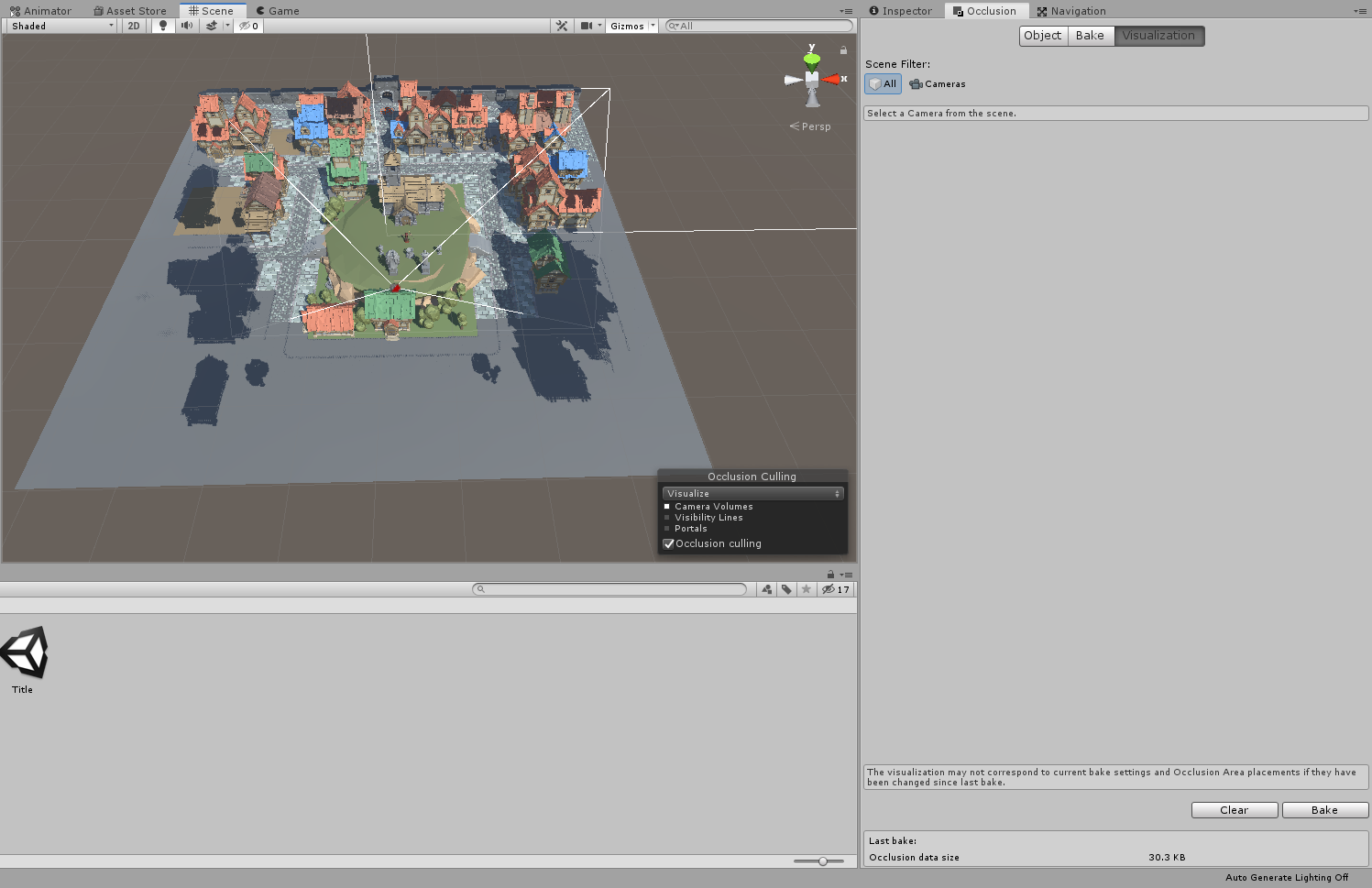Click the Occlusion data size value 30.3 KB
This screenshot has height=888, width=1372.
[x=1167, y=858]
